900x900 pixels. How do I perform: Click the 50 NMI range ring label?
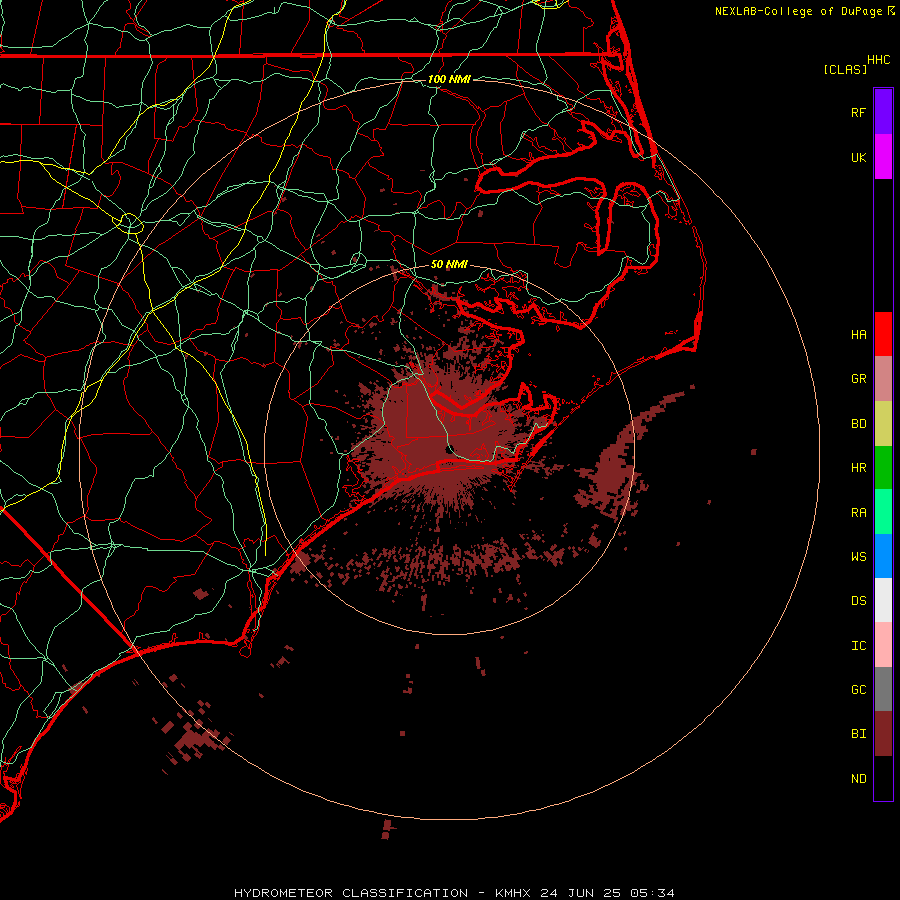(x=449, y=265)
